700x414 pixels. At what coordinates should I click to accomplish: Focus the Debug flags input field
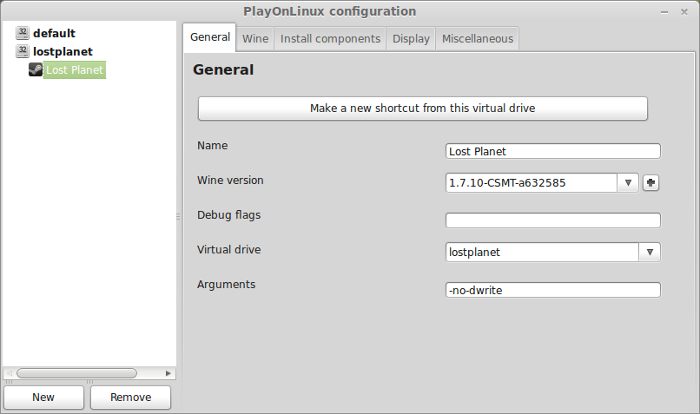pos(553,220)
